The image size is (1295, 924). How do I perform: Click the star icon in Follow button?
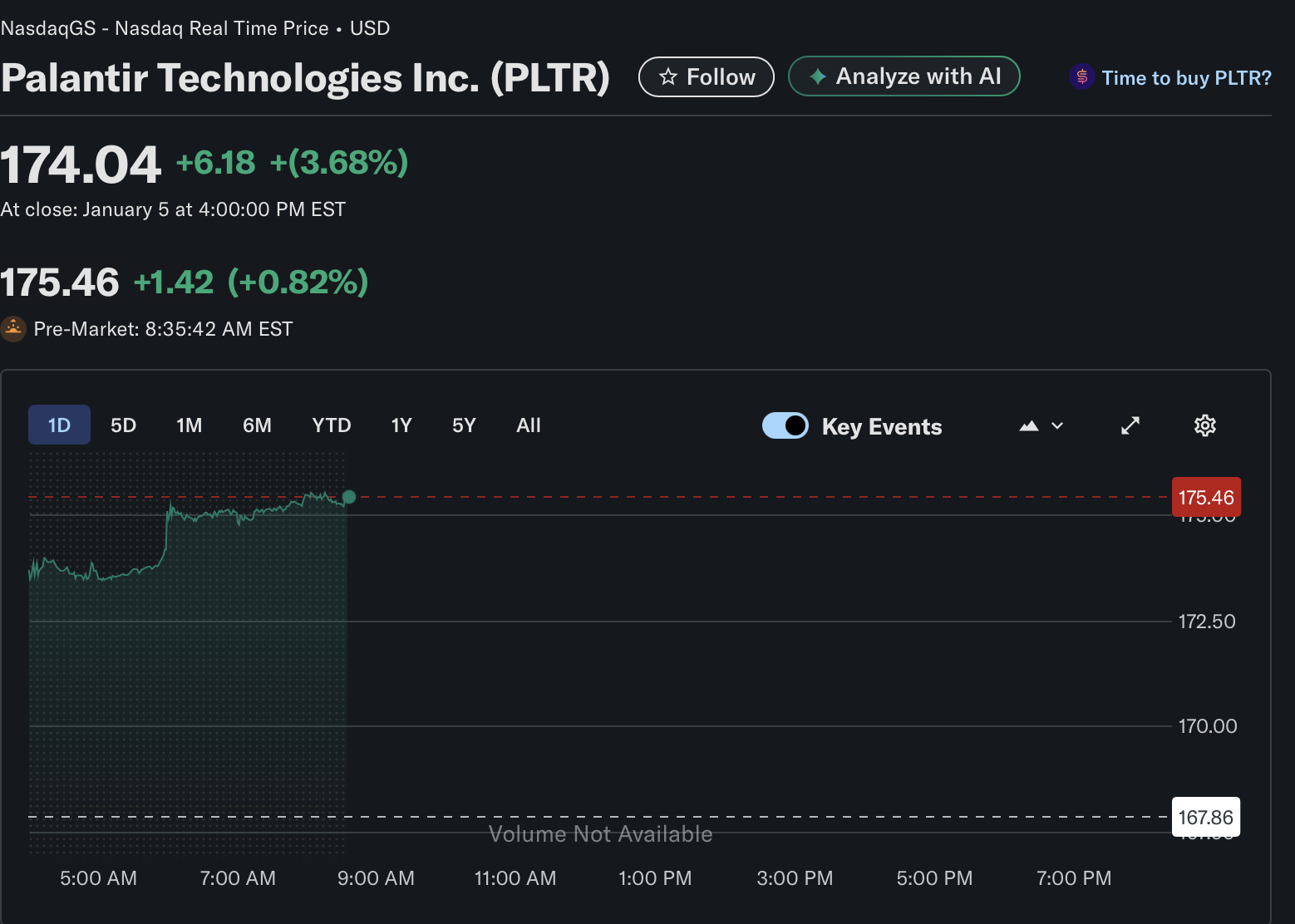coord(668,77)
